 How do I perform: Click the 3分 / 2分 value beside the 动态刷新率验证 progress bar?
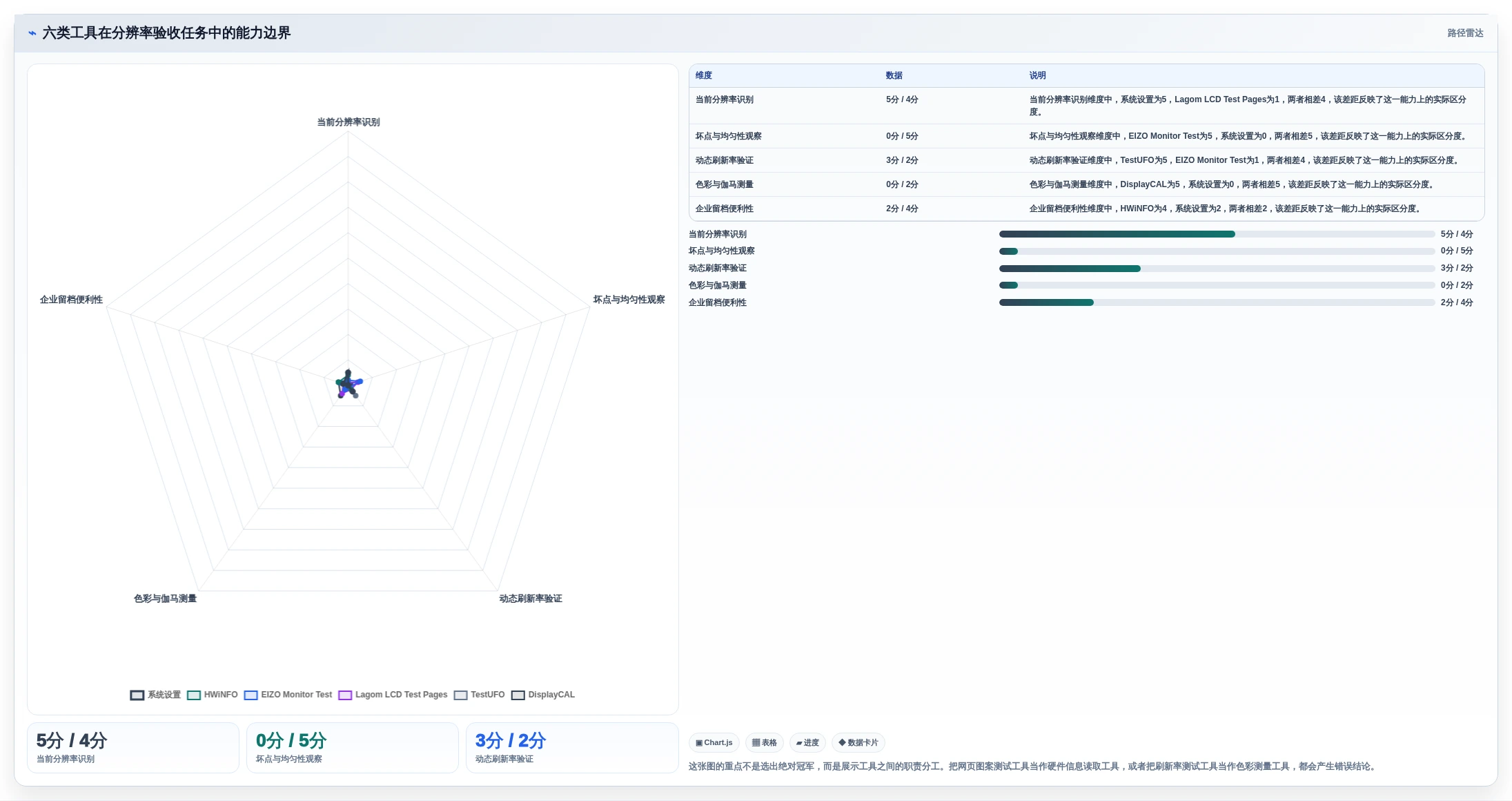pos(1457,269)
